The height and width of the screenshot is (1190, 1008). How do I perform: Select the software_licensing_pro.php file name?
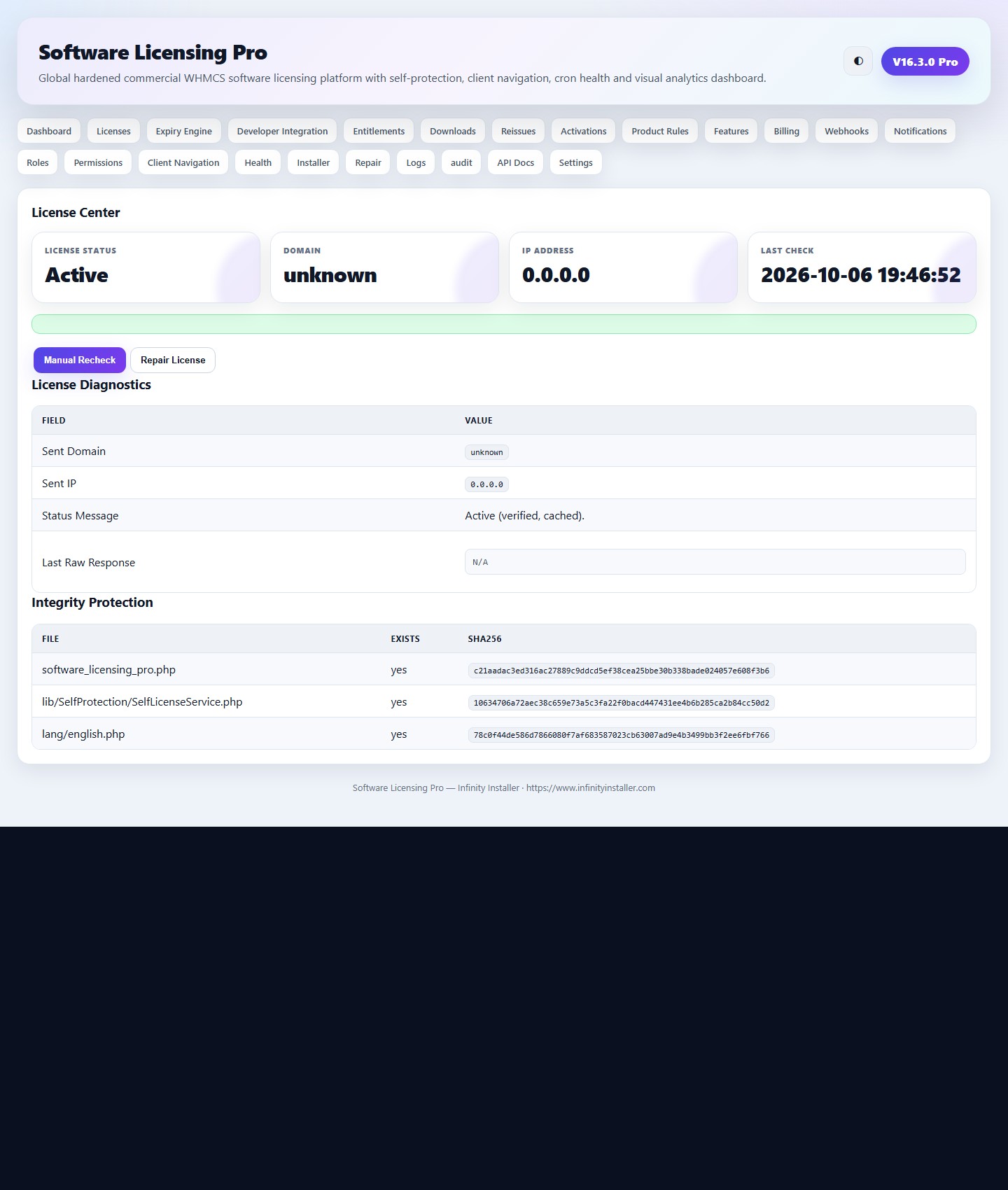tap(108, 670)
